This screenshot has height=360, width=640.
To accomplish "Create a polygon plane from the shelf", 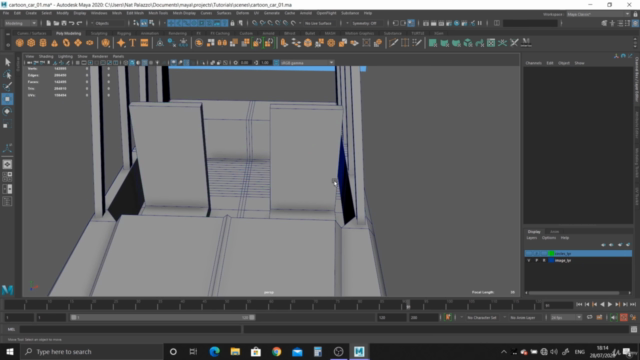I will [78, 43].
